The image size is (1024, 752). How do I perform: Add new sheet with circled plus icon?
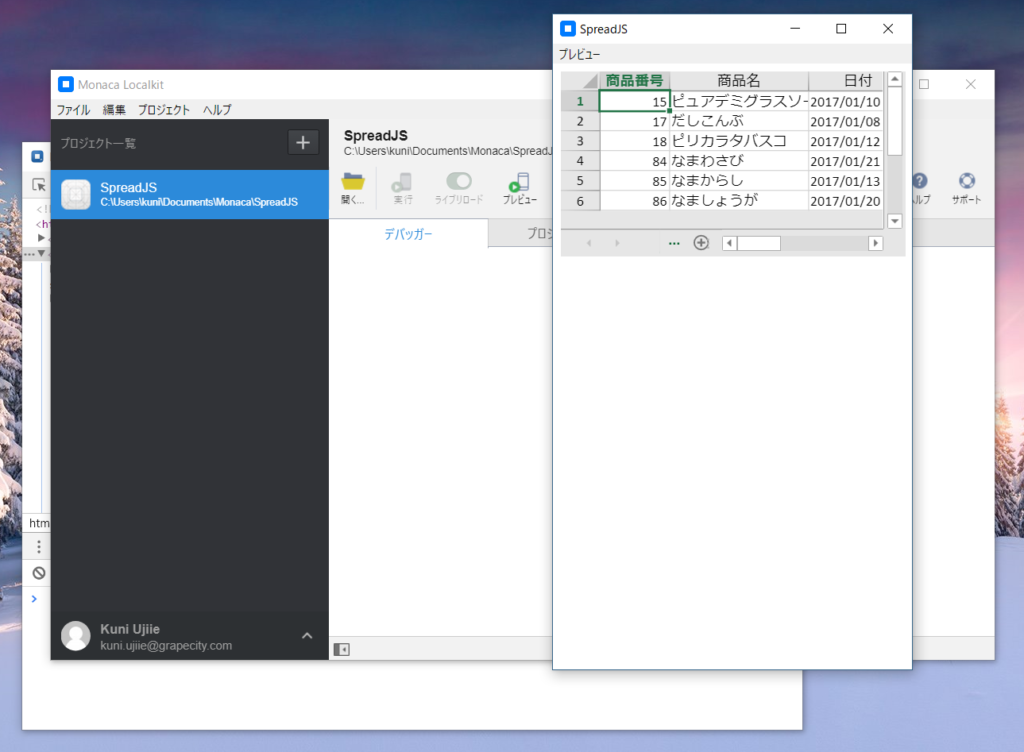point(701,243)
